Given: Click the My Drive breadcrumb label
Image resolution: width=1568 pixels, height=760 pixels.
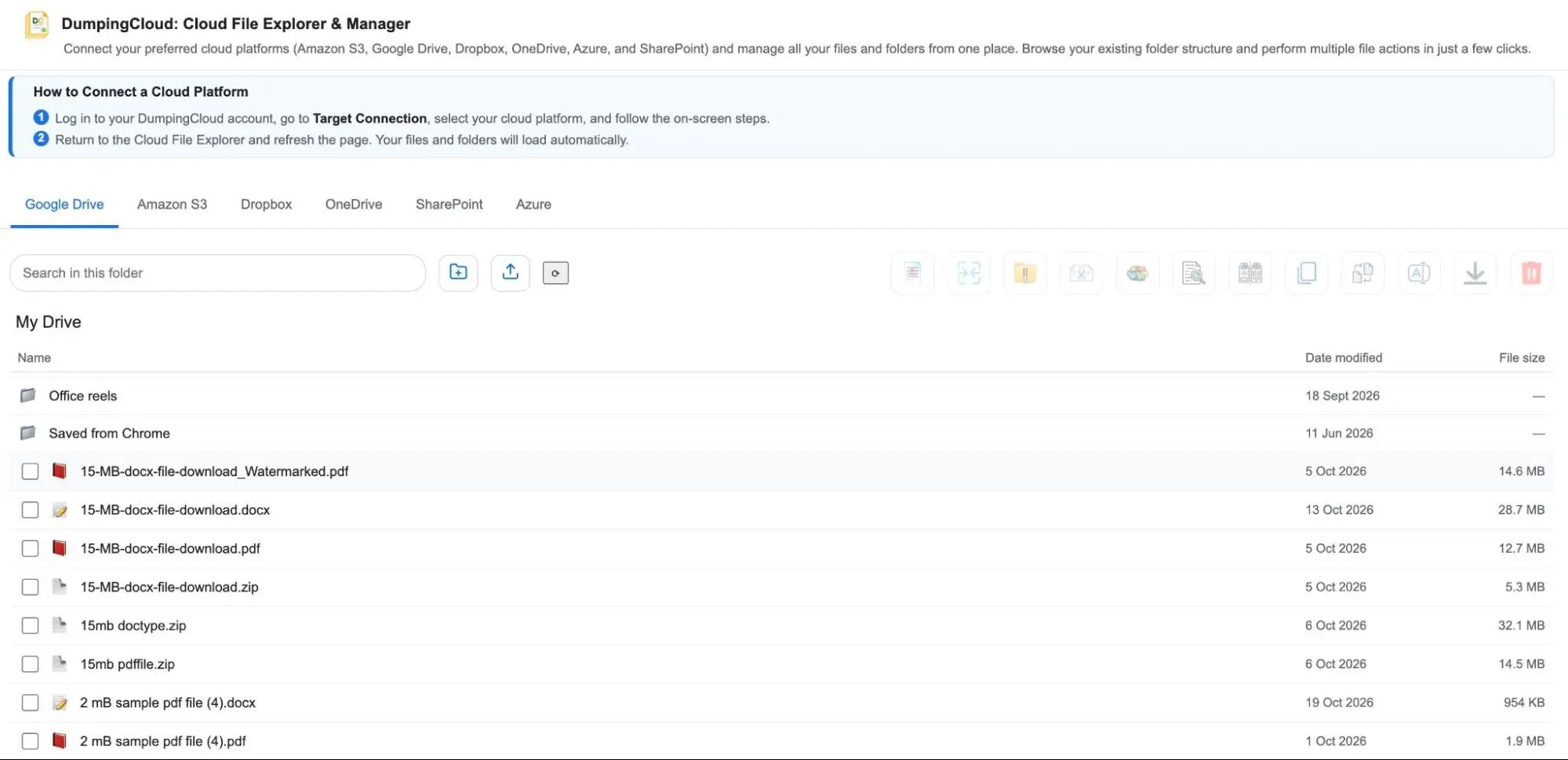Looking at the screenshot, I should pos(49,322).
